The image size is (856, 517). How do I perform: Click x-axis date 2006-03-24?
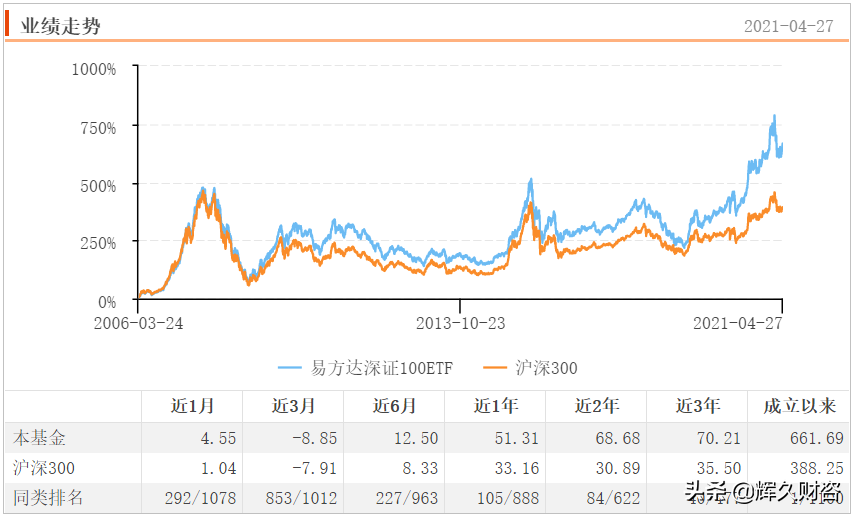139,323
